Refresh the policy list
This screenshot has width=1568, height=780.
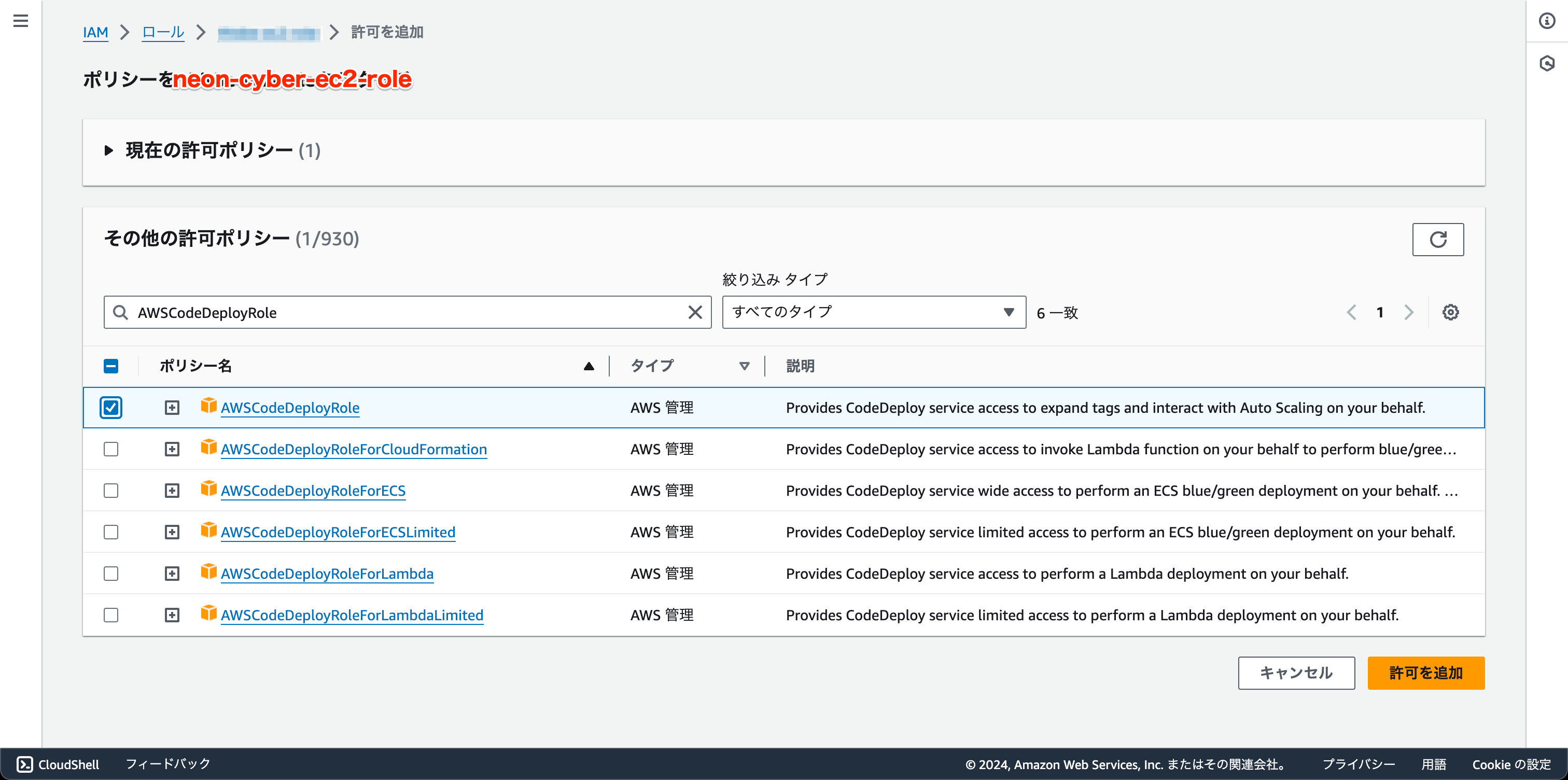(1438, 239)
